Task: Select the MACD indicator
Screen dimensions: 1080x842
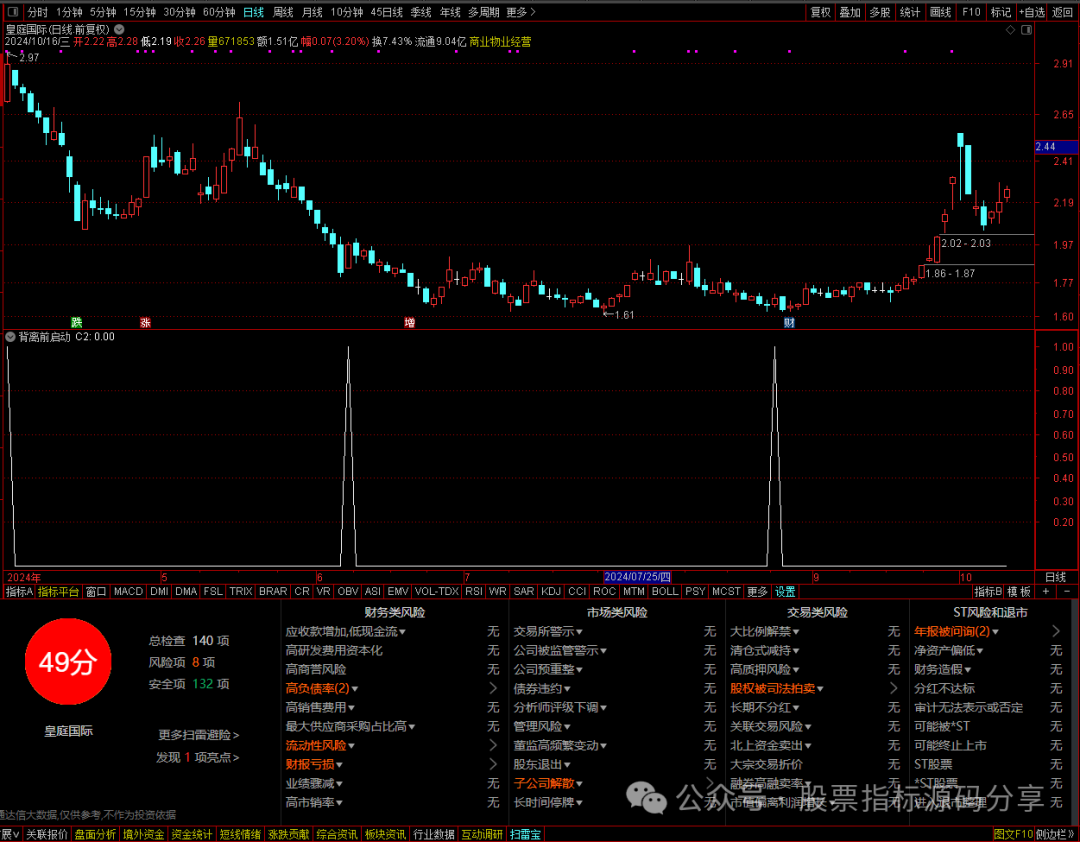Action: 128,592
